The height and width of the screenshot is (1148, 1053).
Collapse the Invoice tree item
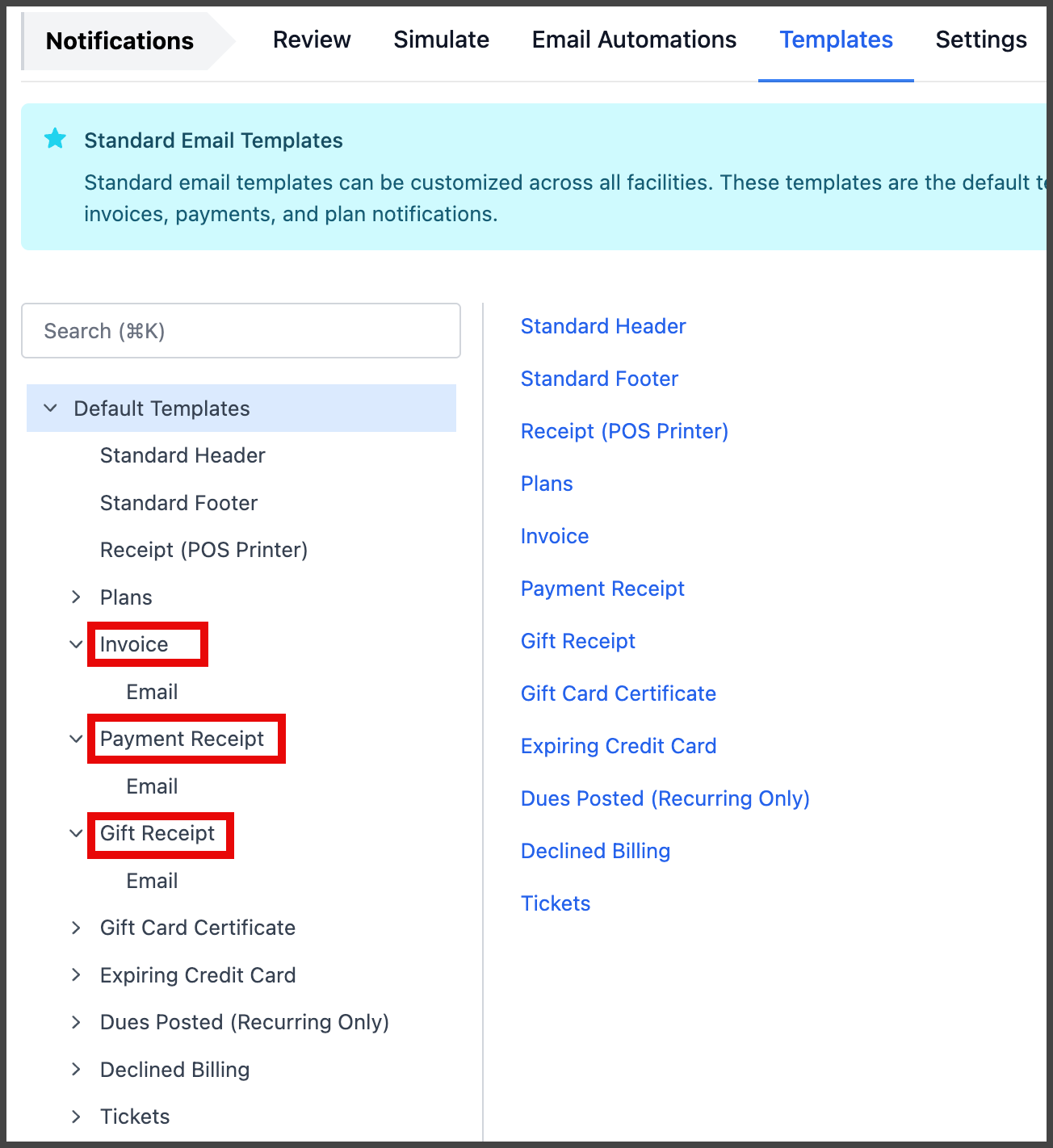tap(76, 643)
